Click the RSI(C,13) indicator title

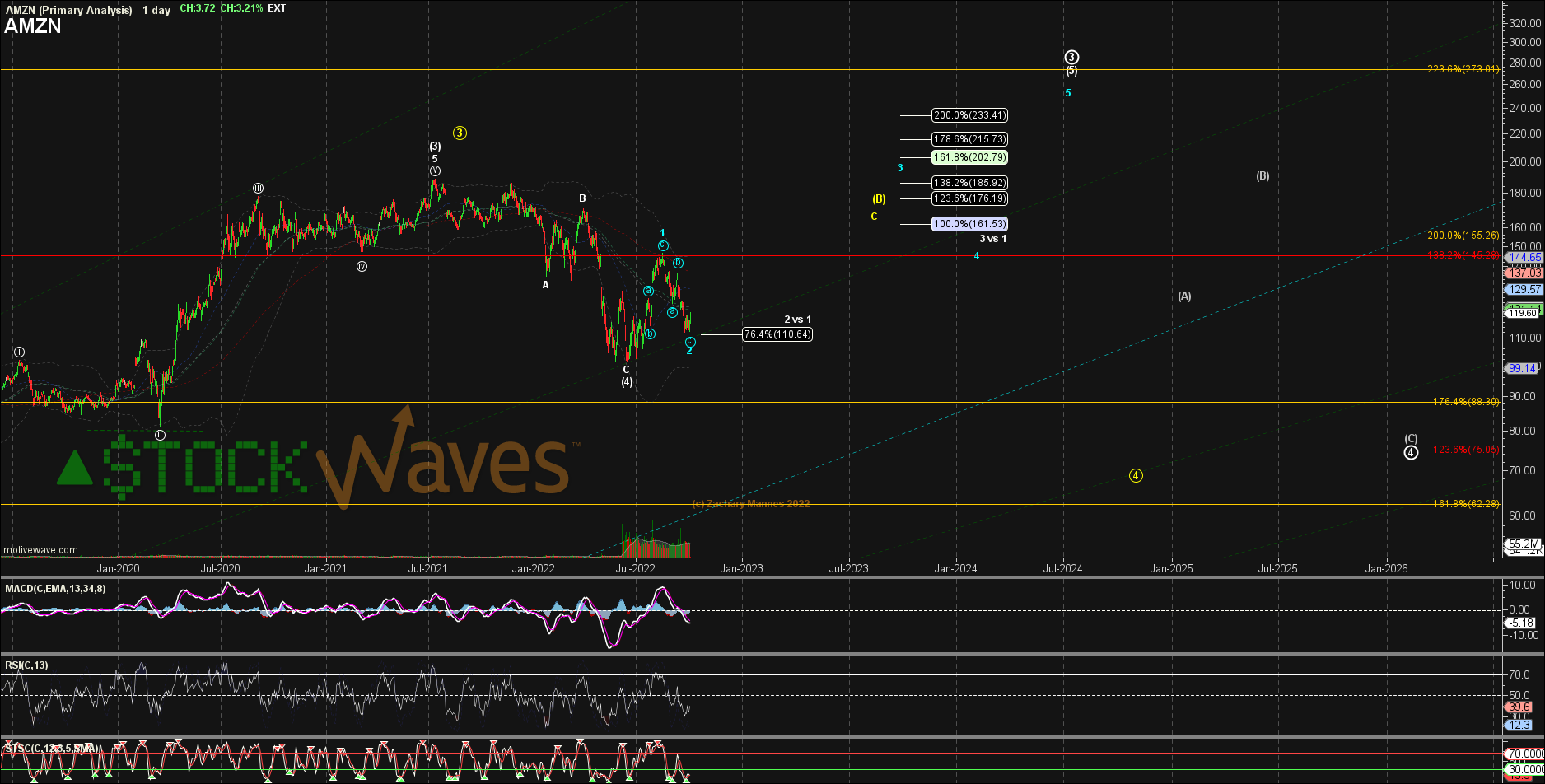pos(26,665)
